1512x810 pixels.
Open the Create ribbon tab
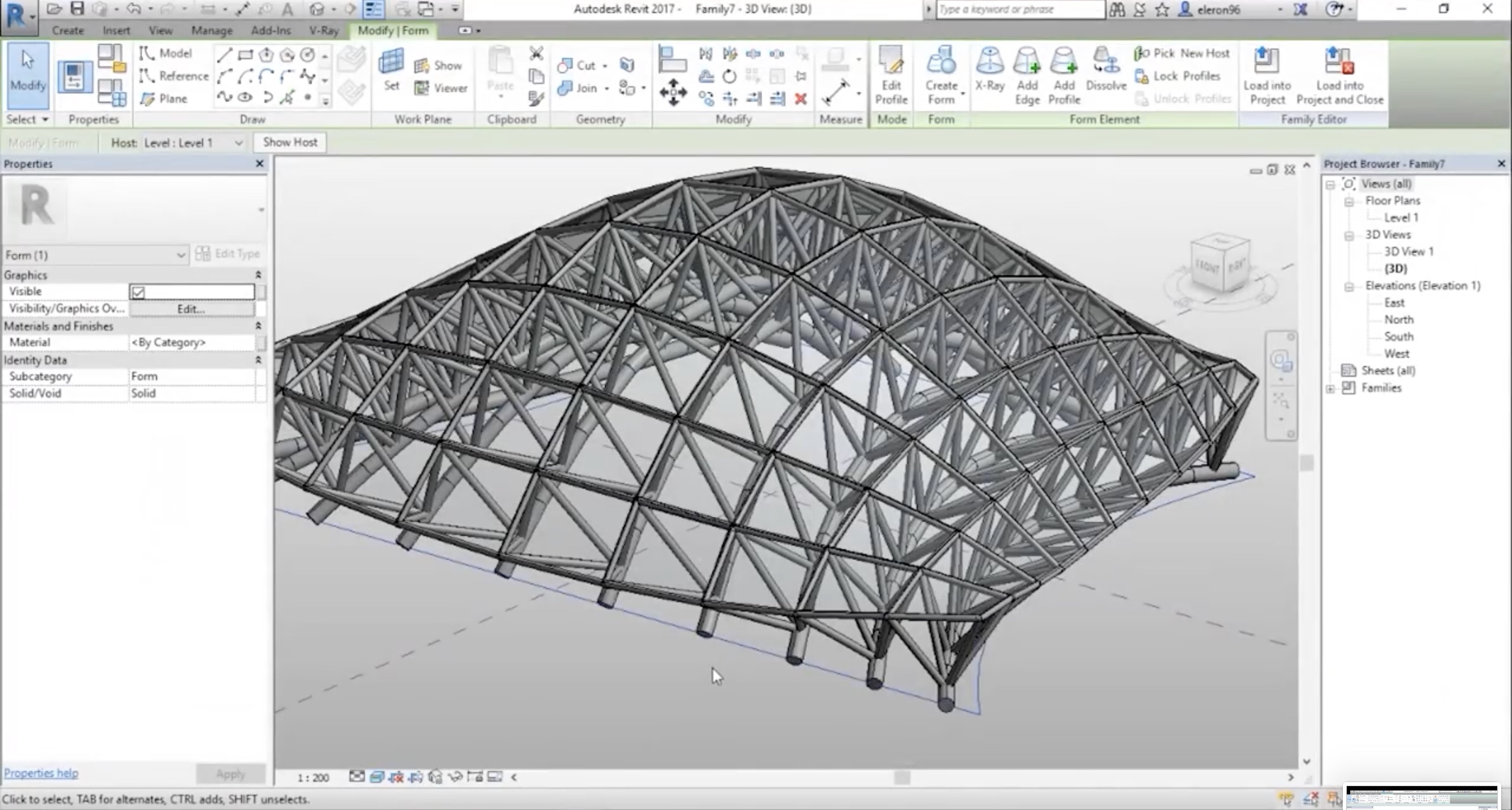[x=67, y=31]
